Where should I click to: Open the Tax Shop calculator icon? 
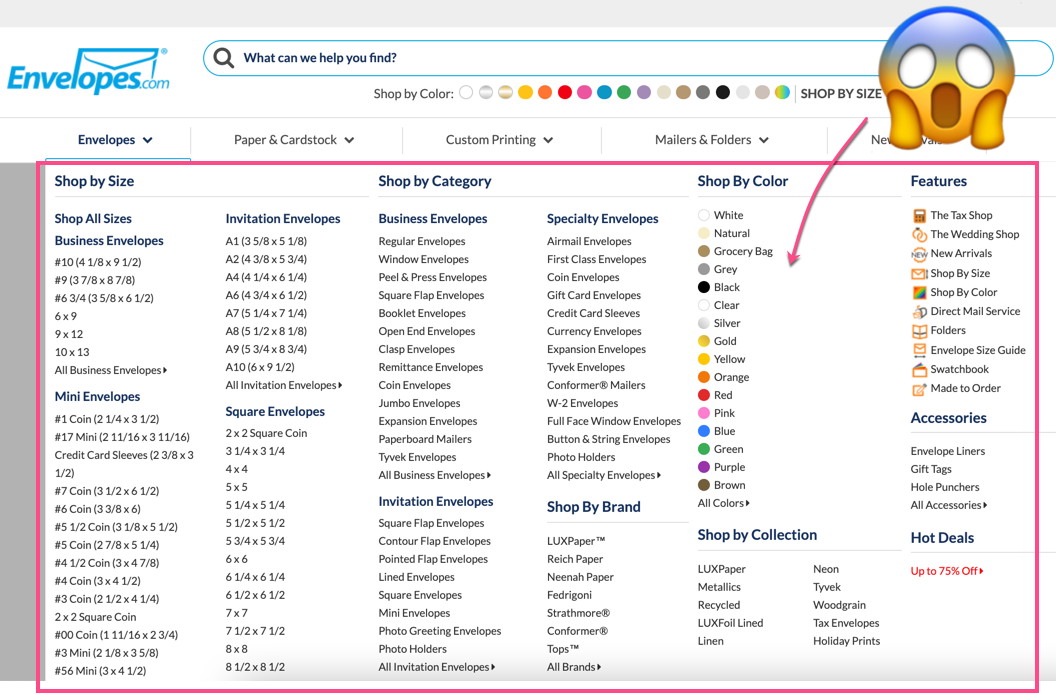point(919,216)
